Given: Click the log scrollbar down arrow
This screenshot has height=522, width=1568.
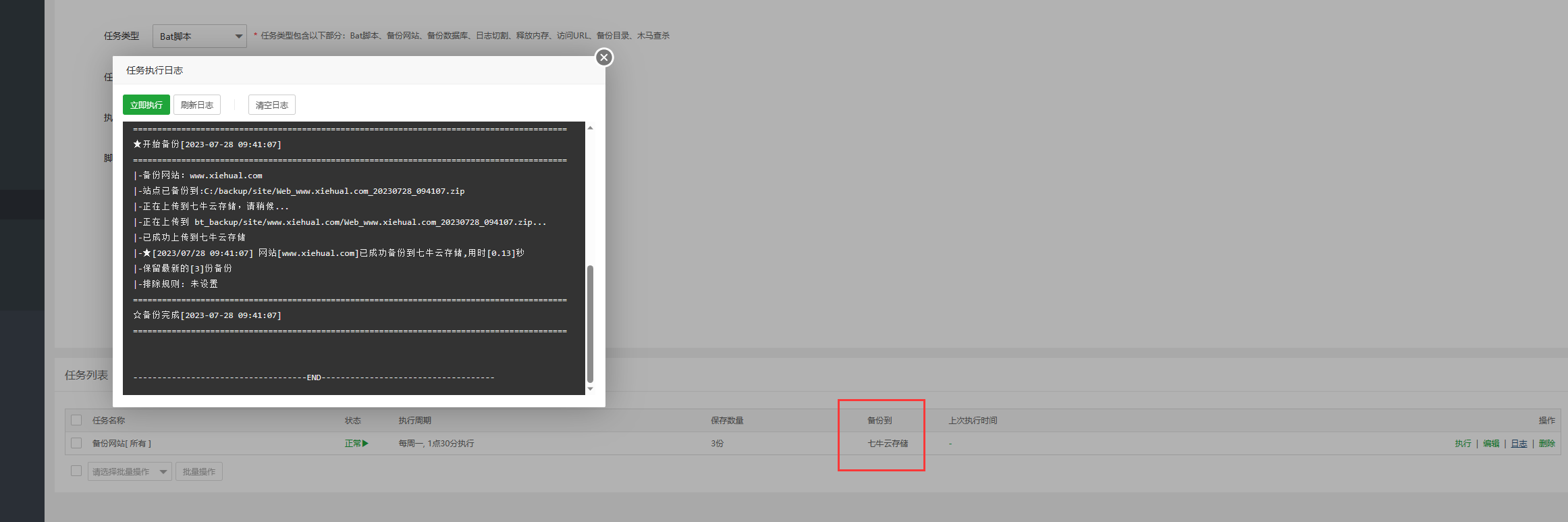Looking at the screenshot, I should point(590,389).
